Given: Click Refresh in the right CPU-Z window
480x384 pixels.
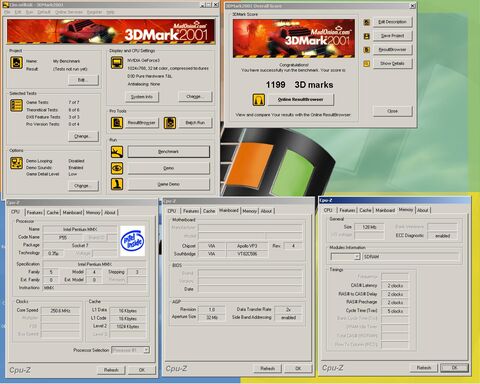Looking at the screenshot, I should (x=424, y=368).
